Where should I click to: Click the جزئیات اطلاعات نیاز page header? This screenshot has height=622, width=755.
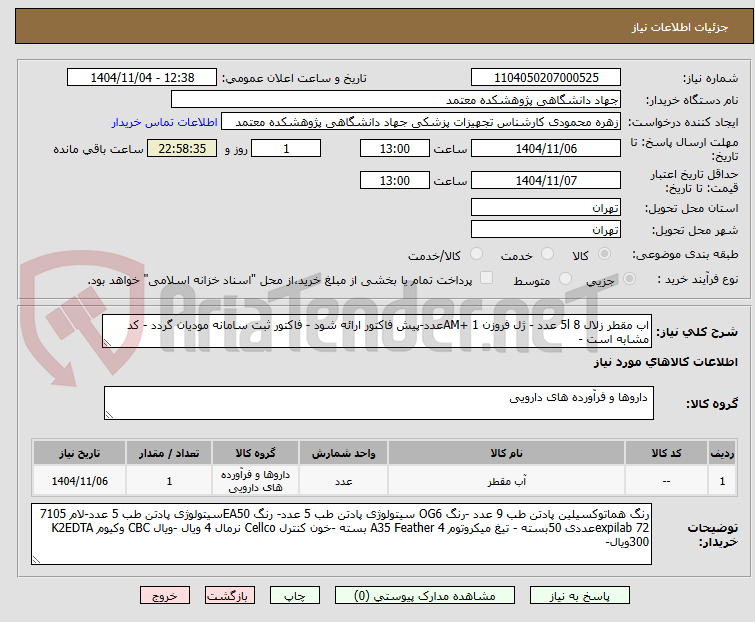tap(679, 27)
